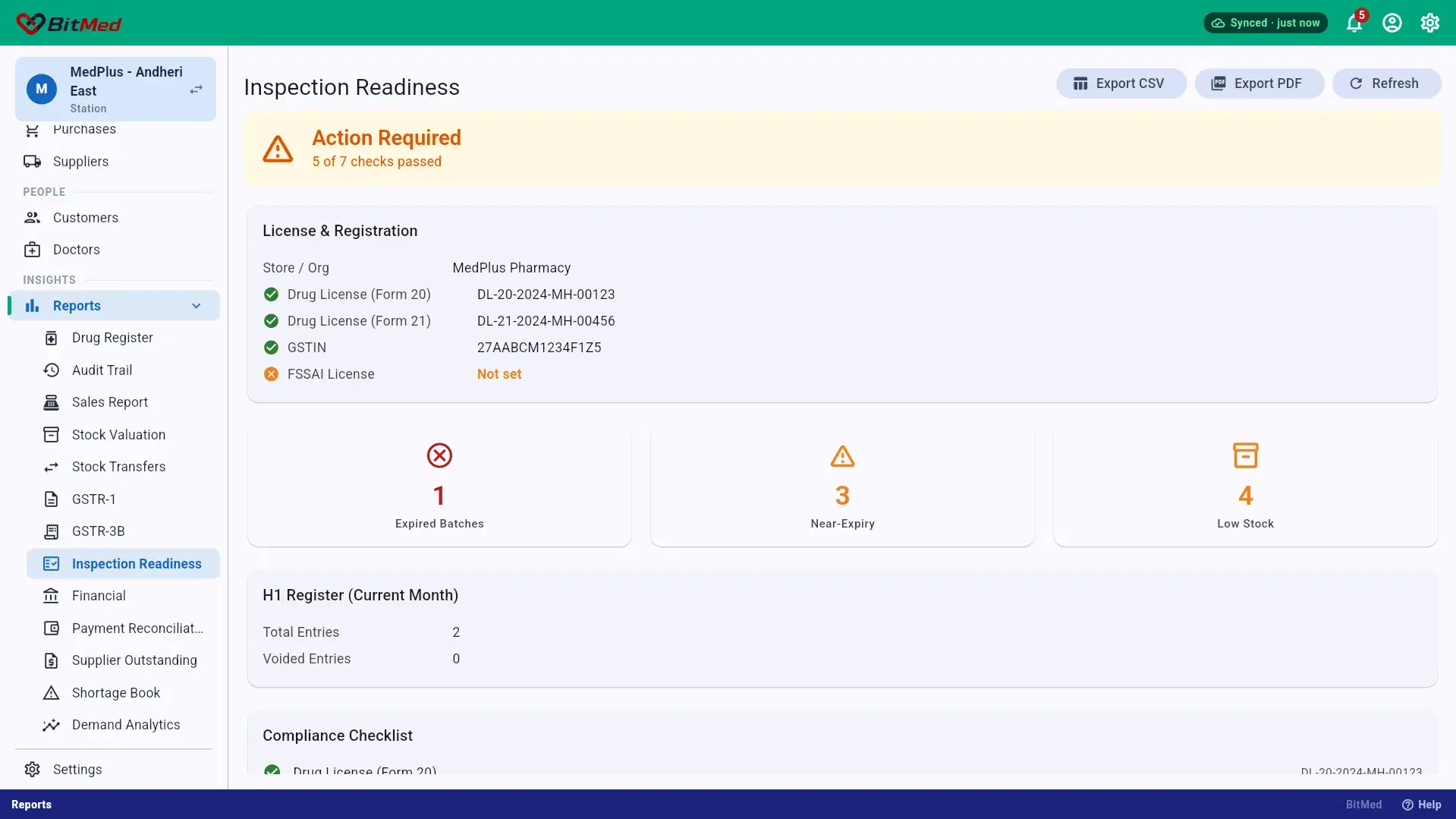Click the sidebar Settings gear icon
Screen dimensions: 1456x819
click(x=32, y=770)
